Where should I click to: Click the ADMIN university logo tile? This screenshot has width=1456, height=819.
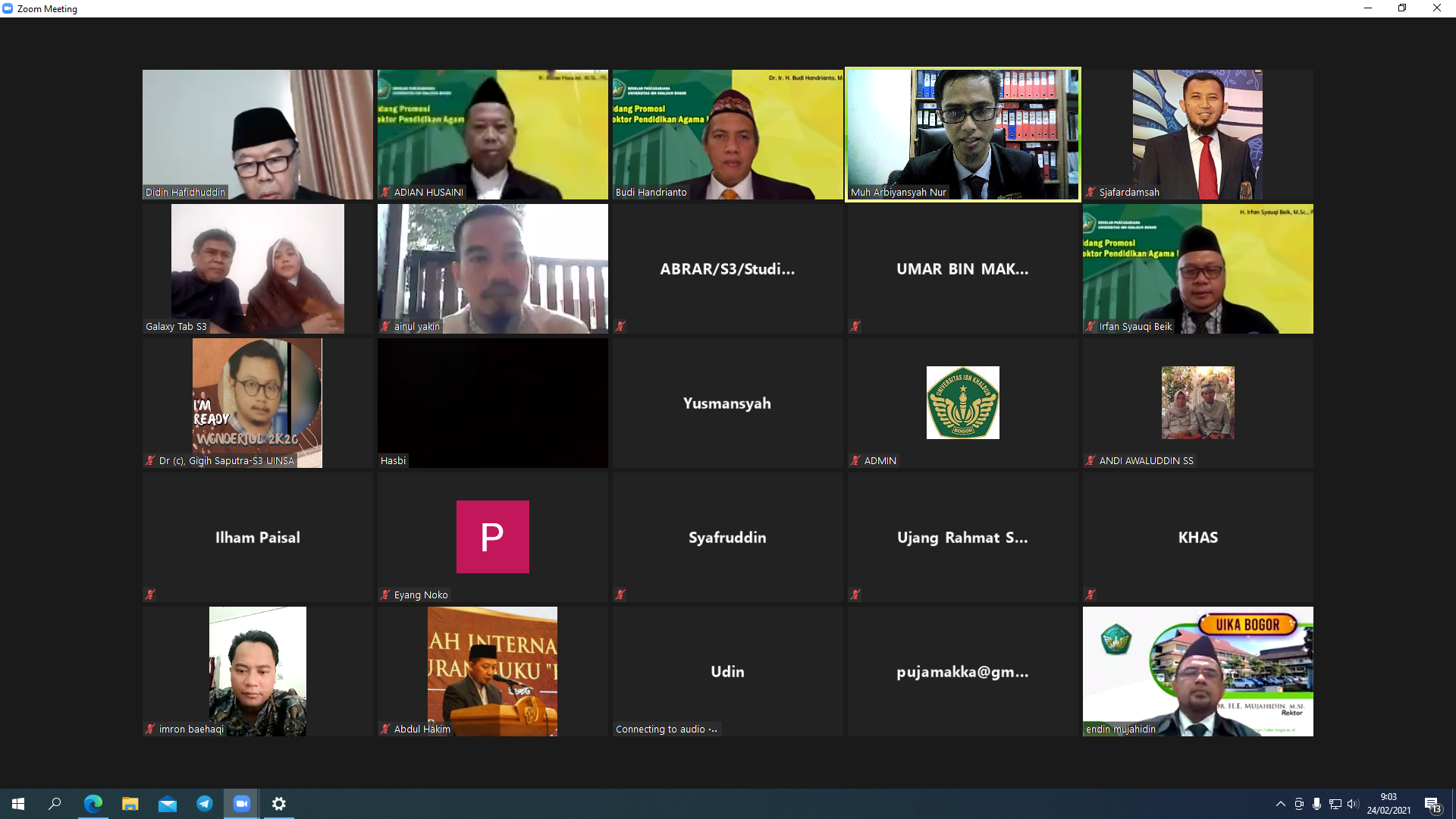[x=962, y=403]
